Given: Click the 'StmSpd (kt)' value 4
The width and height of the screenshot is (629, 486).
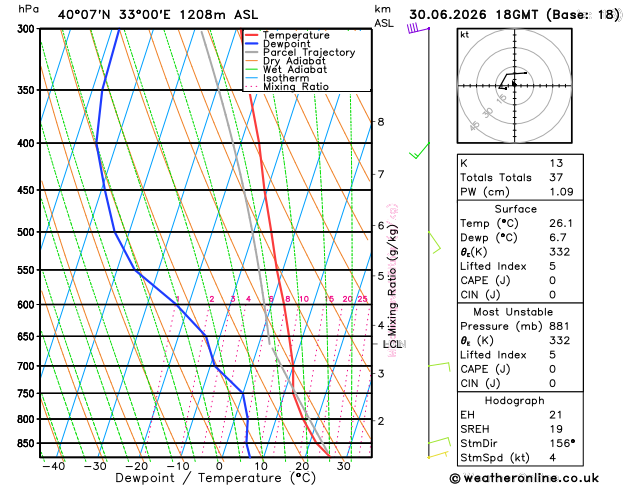Looking at the screenshot, I should pos(553,458).
